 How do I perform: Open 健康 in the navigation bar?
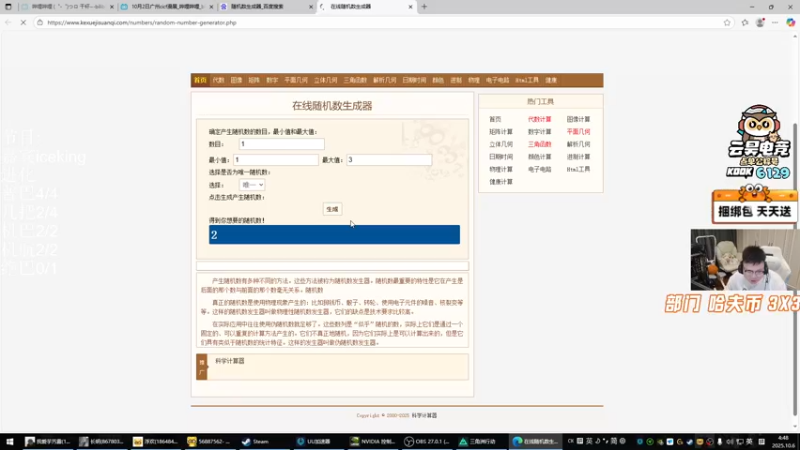[551, 80]
